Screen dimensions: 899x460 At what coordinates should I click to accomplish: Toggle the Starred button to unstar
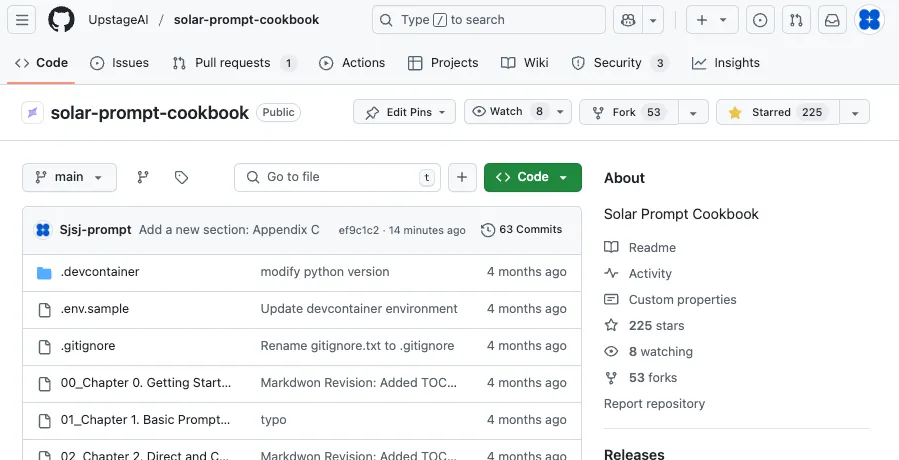click(x=777, y=112)
